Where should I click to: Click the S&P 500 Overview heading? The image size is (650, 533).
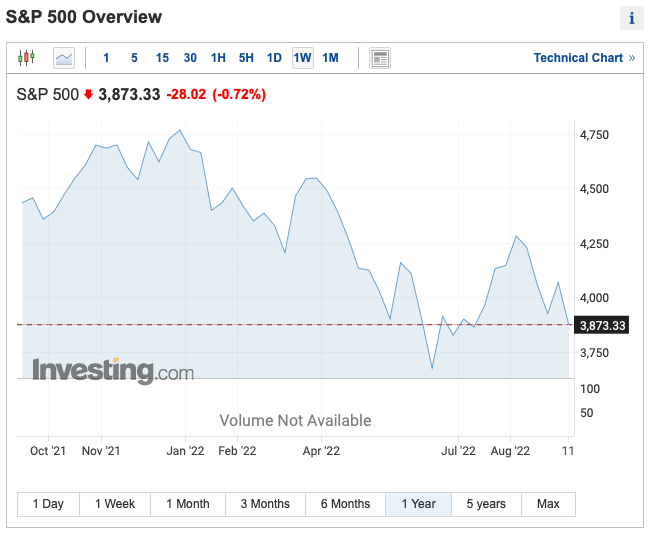[84, 17]
